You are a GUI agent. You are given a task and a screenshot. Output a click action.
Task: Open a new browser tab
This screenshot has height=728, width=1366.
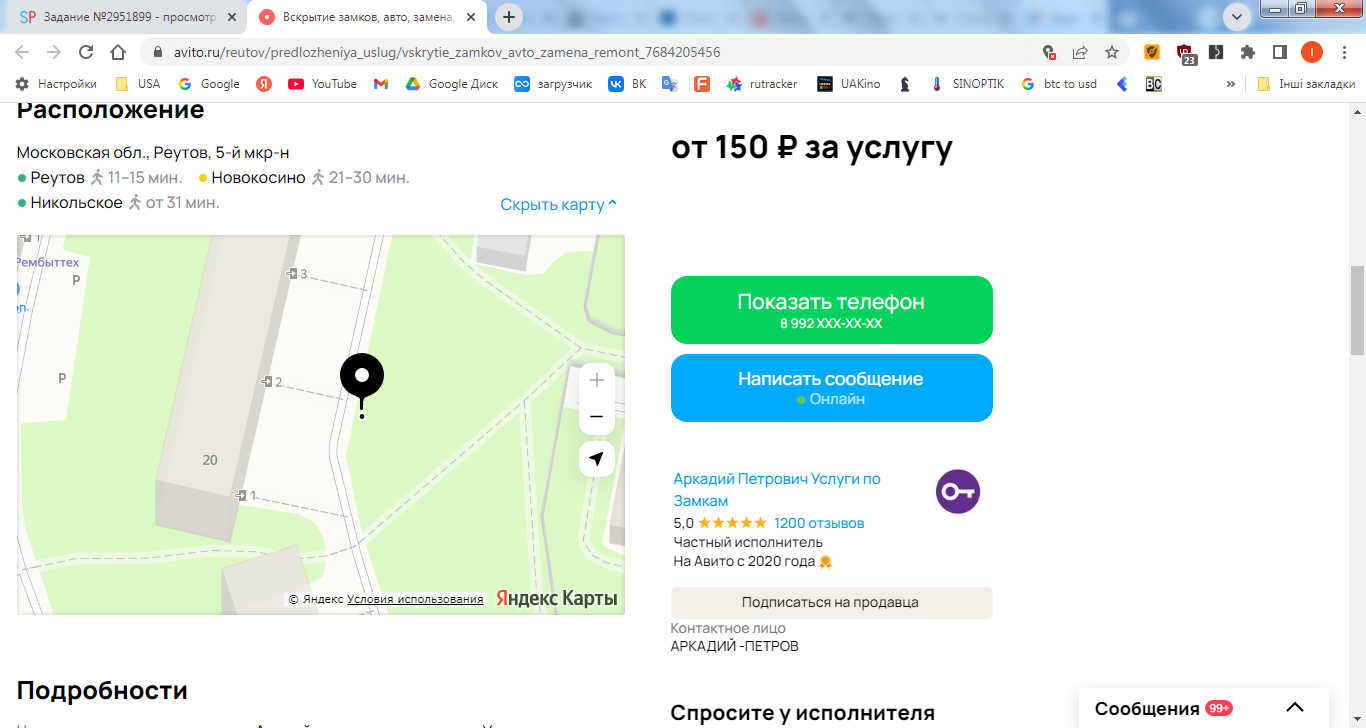[x=509, y=17]
